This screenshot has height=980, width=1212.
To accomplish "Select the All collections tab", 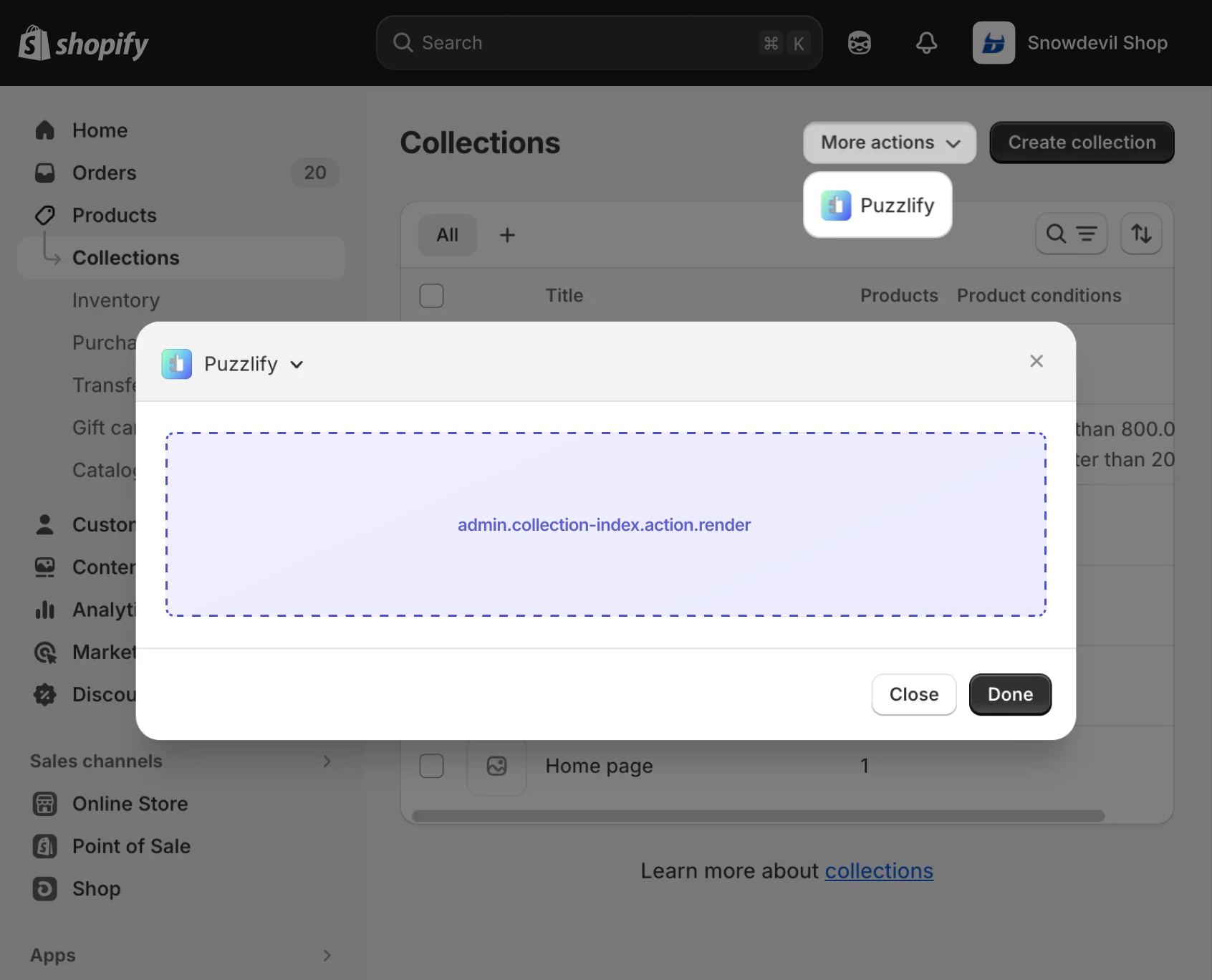I will 448,235.
